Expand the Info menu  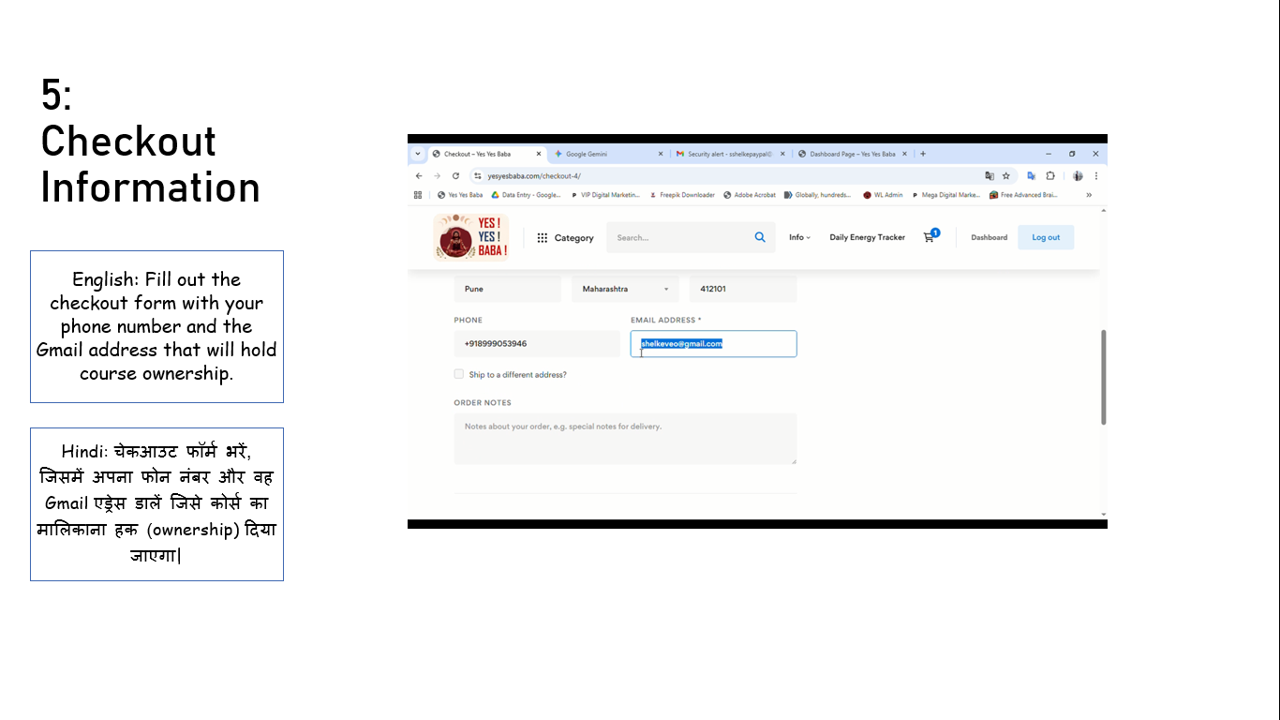coord(799,237)
